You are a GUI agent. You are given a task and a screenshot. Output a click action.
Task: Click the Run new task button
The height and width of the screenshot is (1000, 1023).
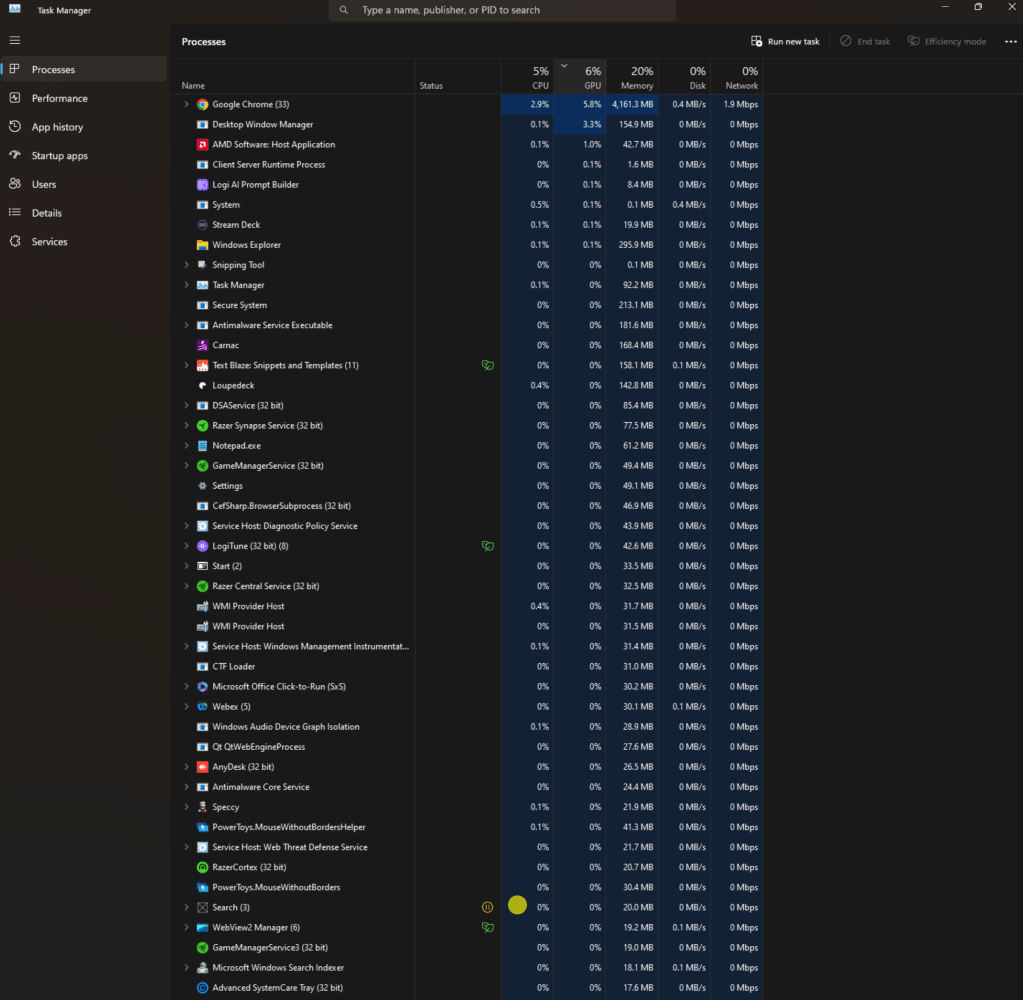(x=785, y=42)
